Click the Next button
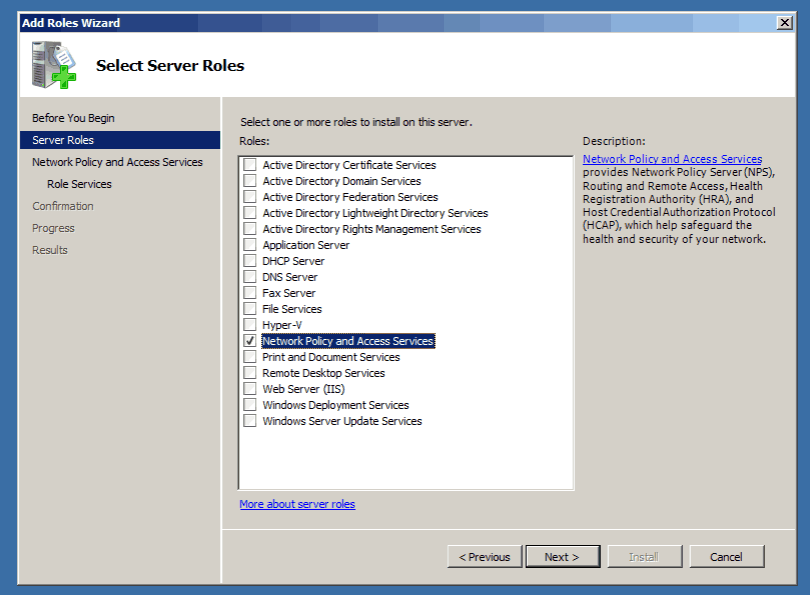 (563, 557)
